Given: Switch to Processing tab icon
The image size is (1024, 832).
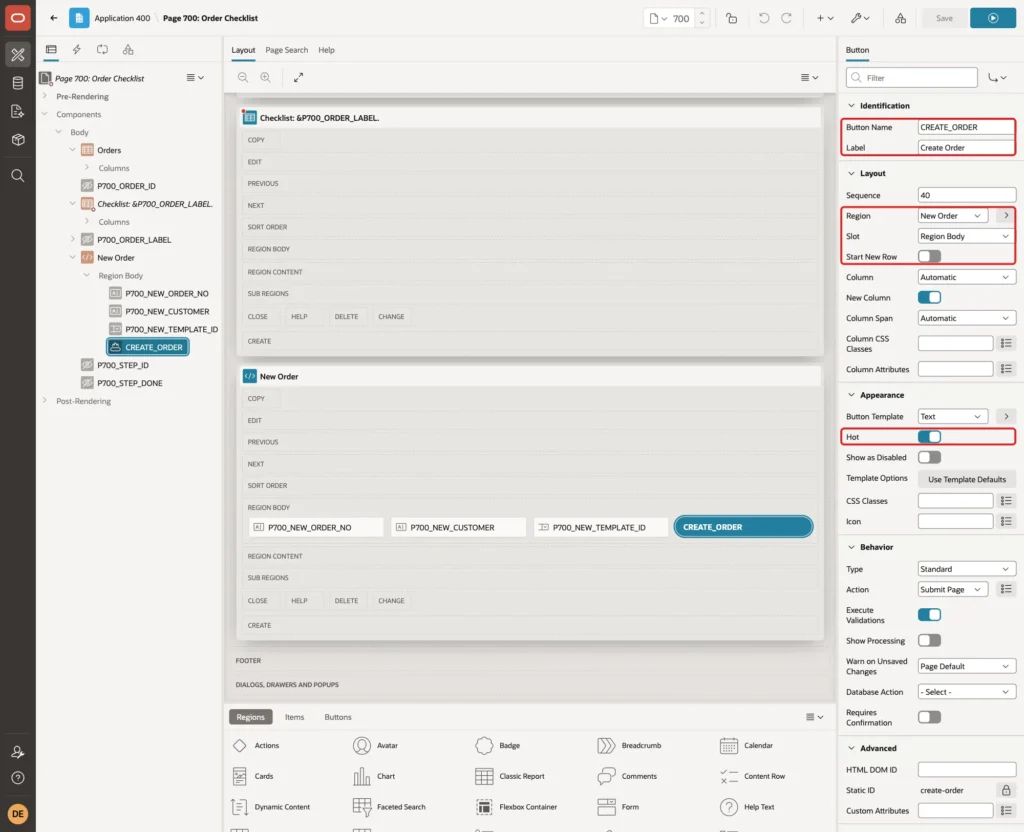Looking at the screenshot, I should [103, 50].
